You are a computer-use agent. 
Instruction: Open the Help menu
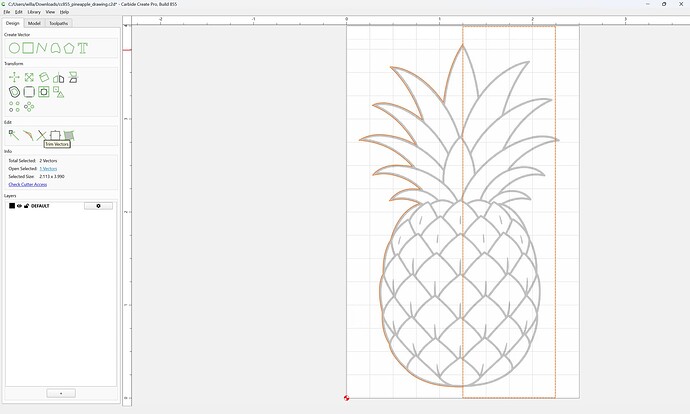click(x=64, y=12)
